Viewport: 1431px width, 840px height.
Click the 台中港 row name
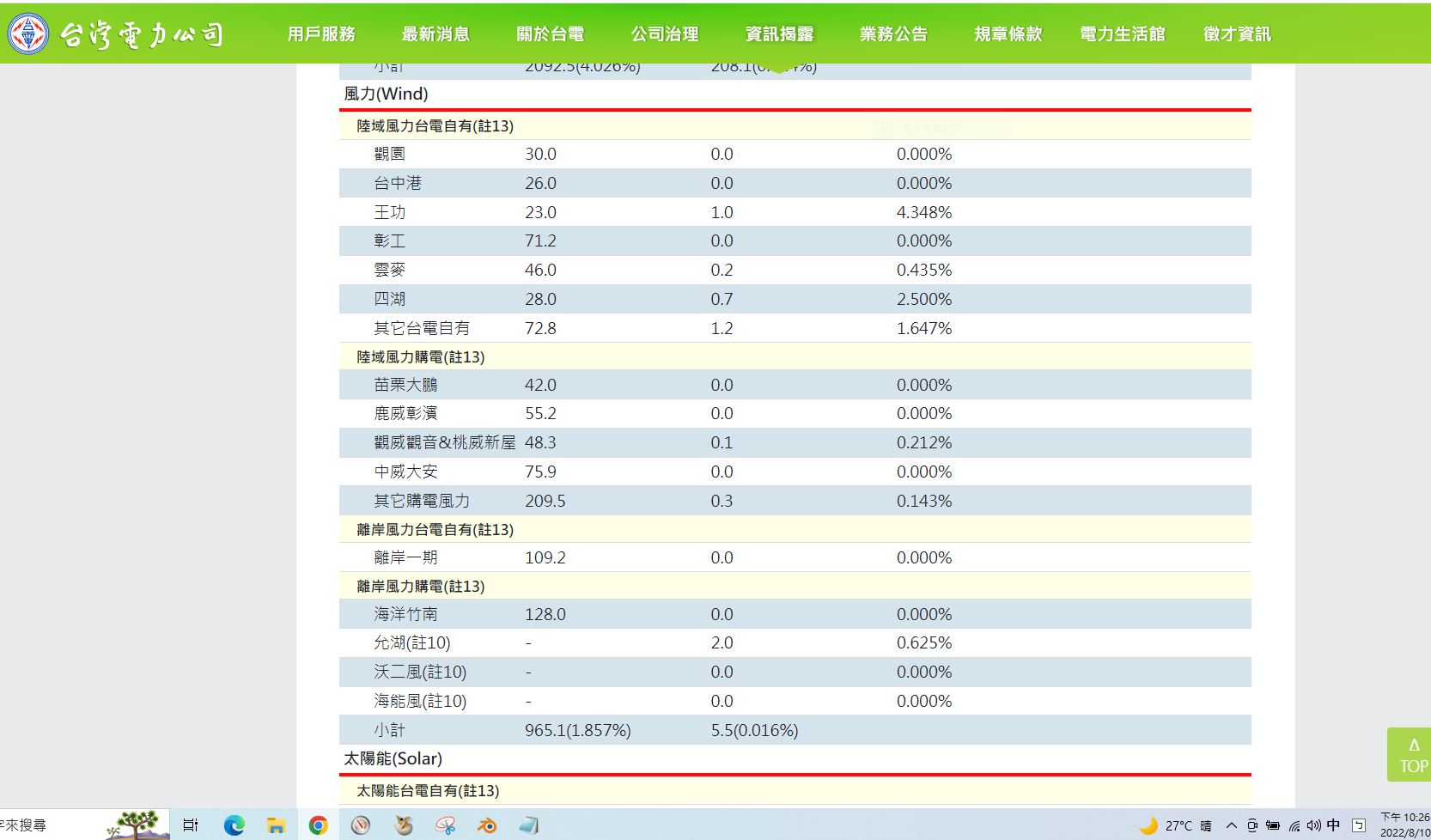(398, 183)
